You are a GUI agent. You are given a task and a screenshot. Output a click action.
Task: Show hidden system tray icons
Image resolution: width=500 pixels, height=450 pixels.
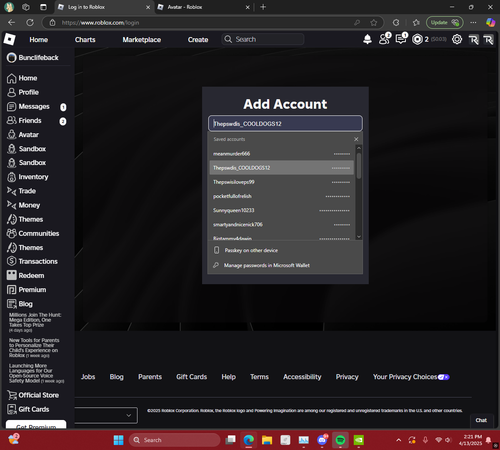[x=398, y=440]
